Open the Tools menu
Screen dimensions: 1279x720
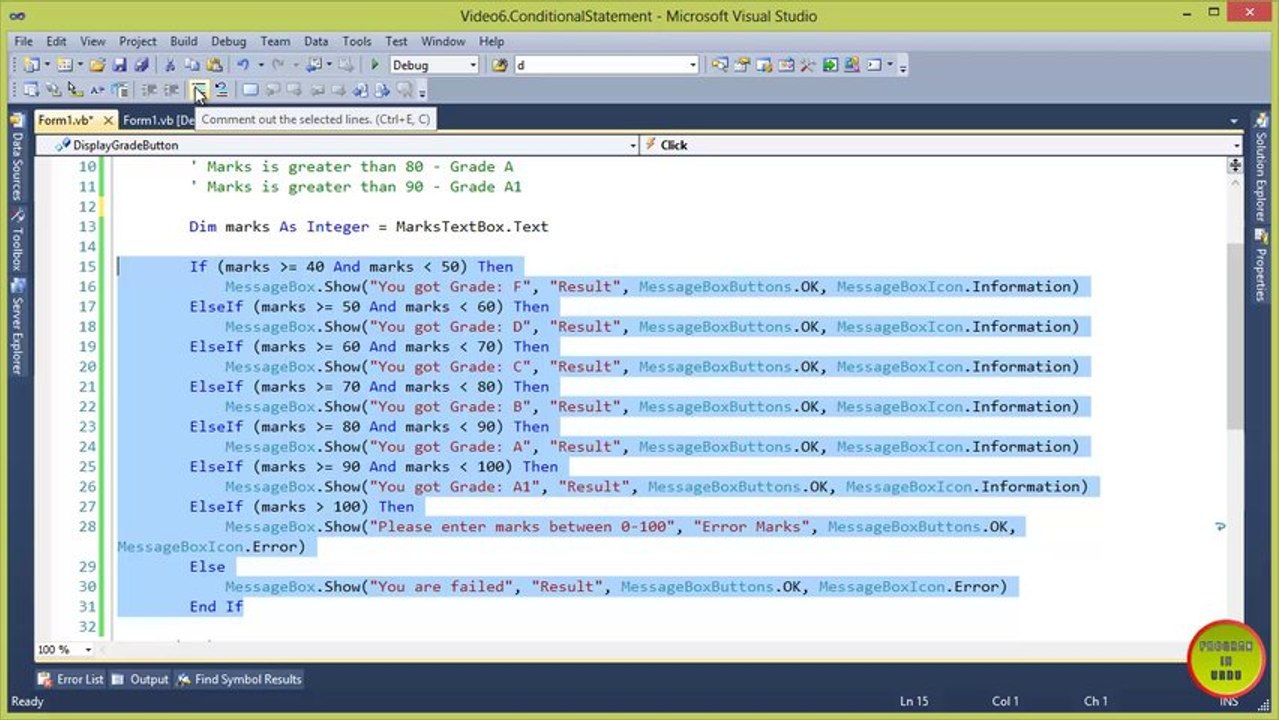click(356, 41)
